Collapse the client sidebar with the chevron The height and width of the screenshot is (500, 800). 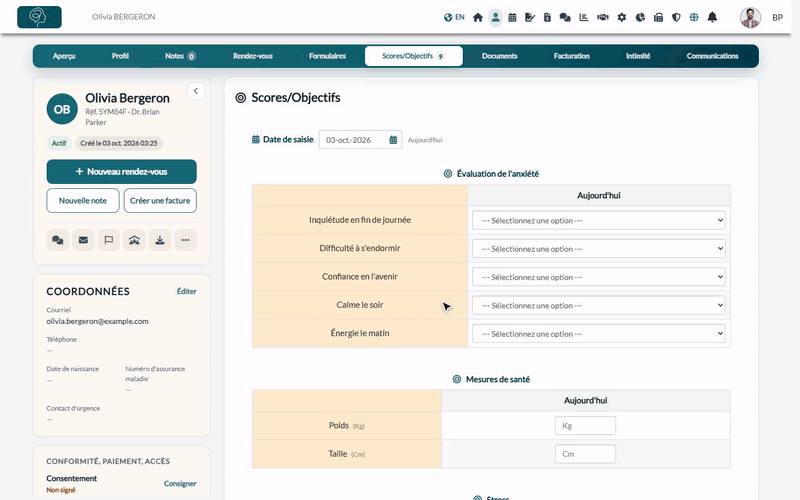196,91
